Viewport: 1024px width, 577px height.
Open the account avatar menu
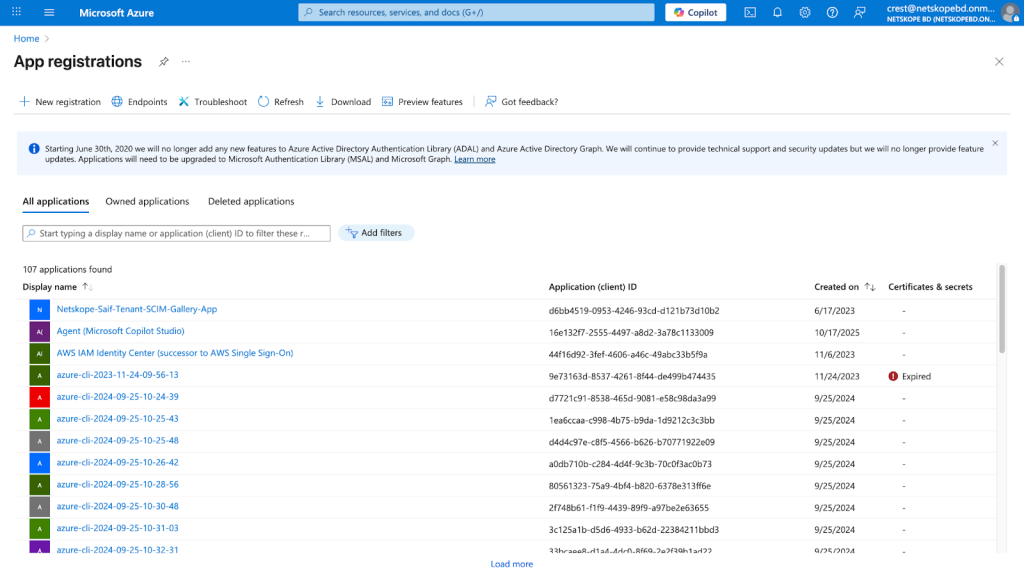point(1010,12)
